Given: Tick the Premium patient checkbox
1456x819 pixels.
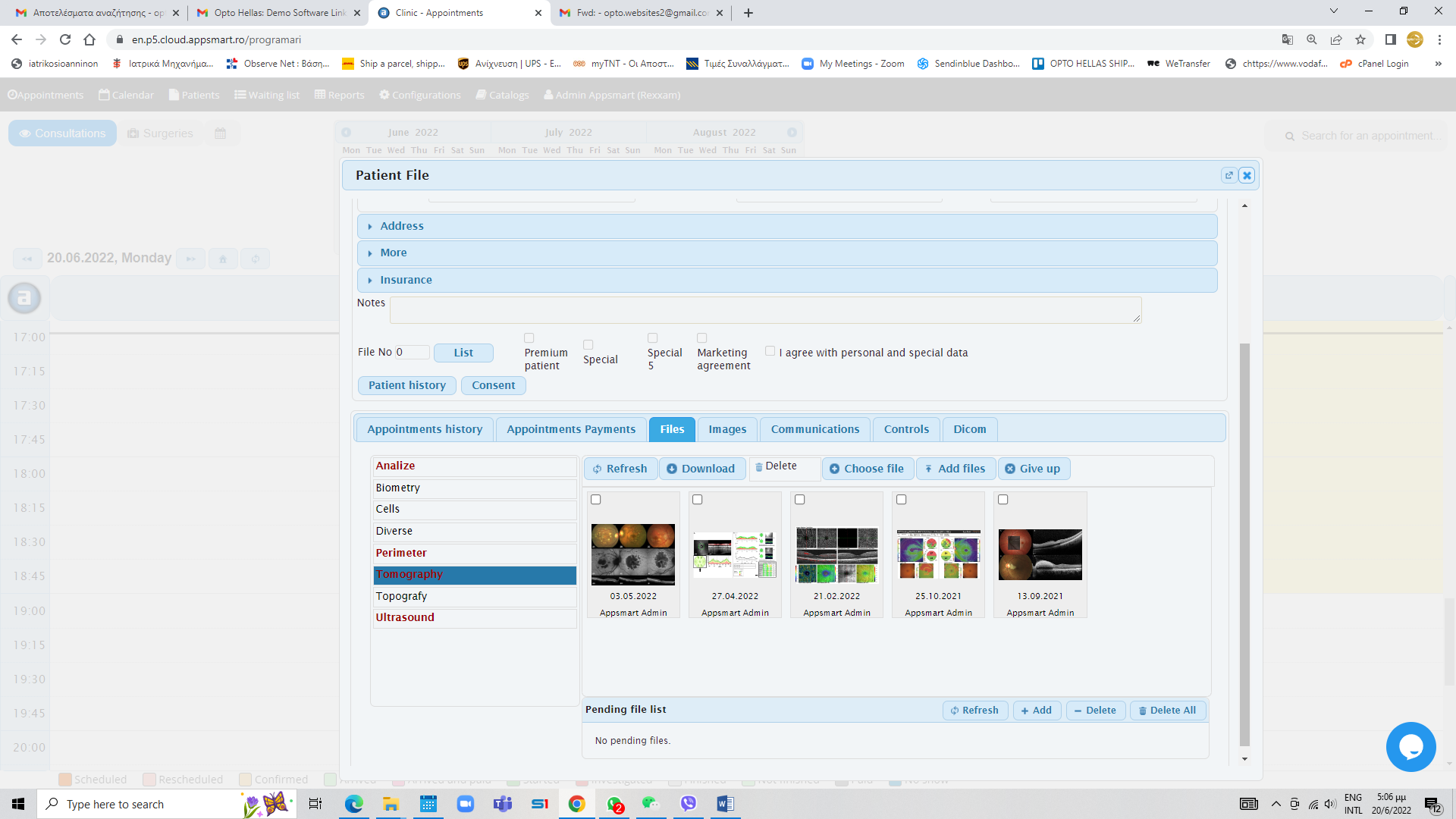Looking at the screenshot, I should click(x=529, y=338).
